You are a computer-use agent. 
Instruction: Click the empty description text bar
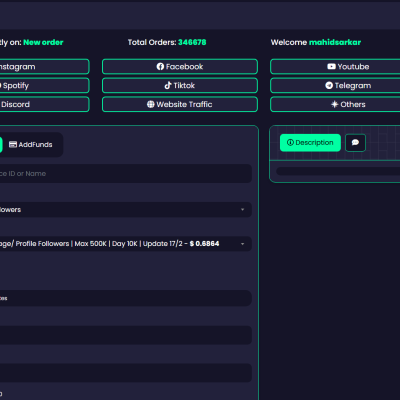(338, 171)
